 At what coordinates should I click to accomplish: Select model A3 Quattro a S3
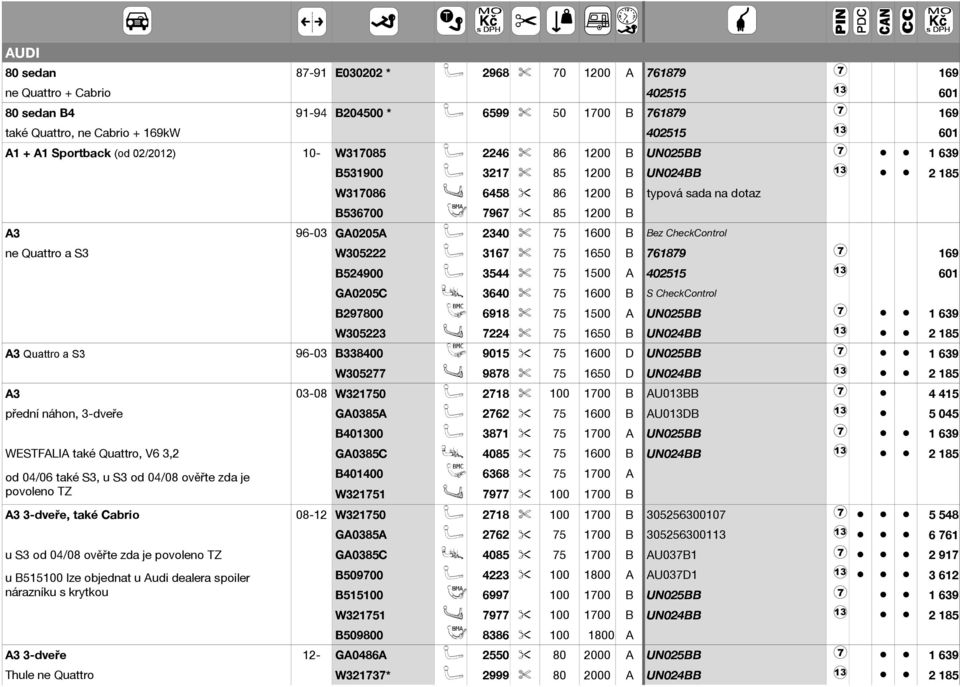click(x=45, y=354)
